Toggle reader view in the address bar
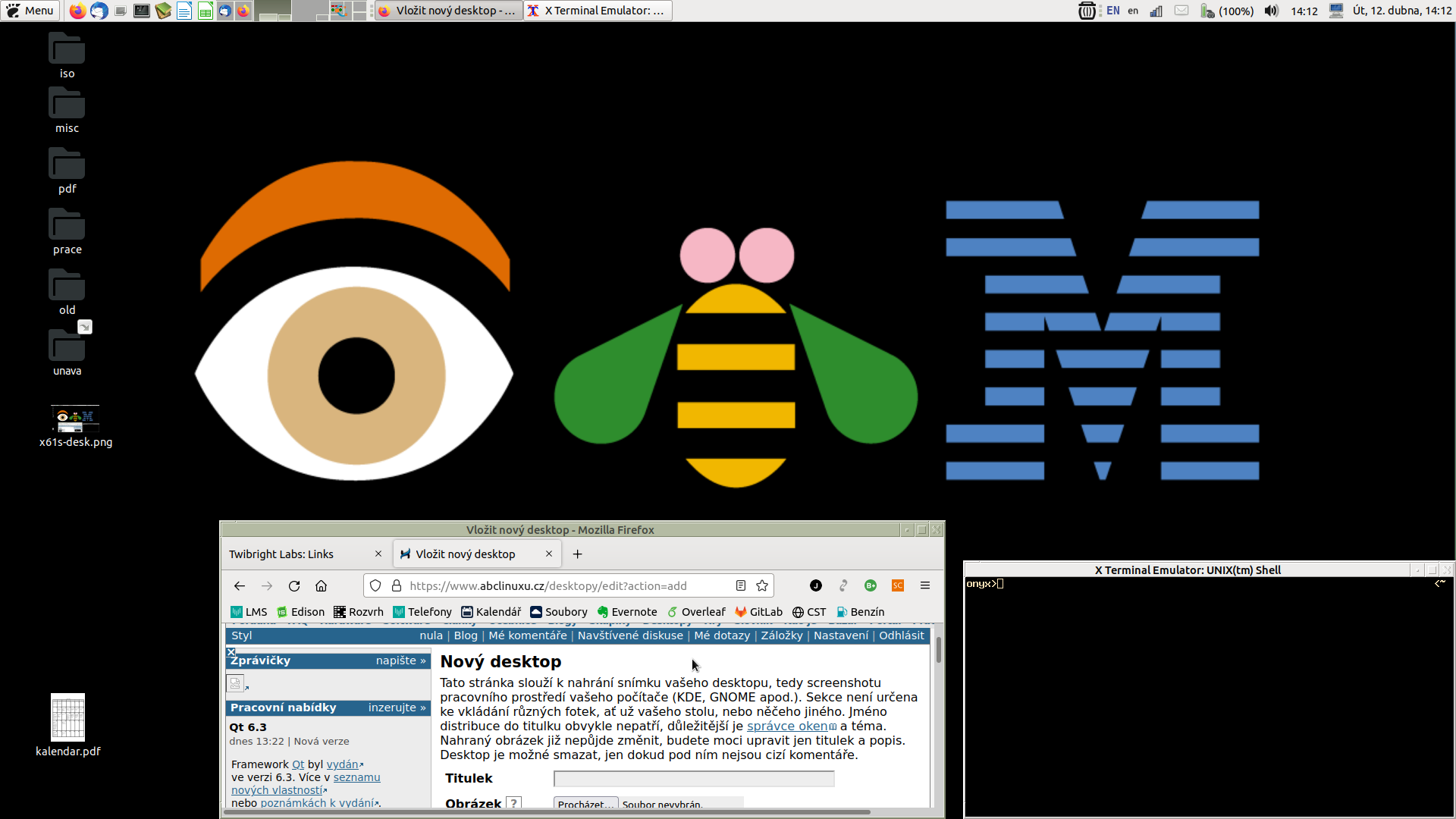 [x=741, y=585]
